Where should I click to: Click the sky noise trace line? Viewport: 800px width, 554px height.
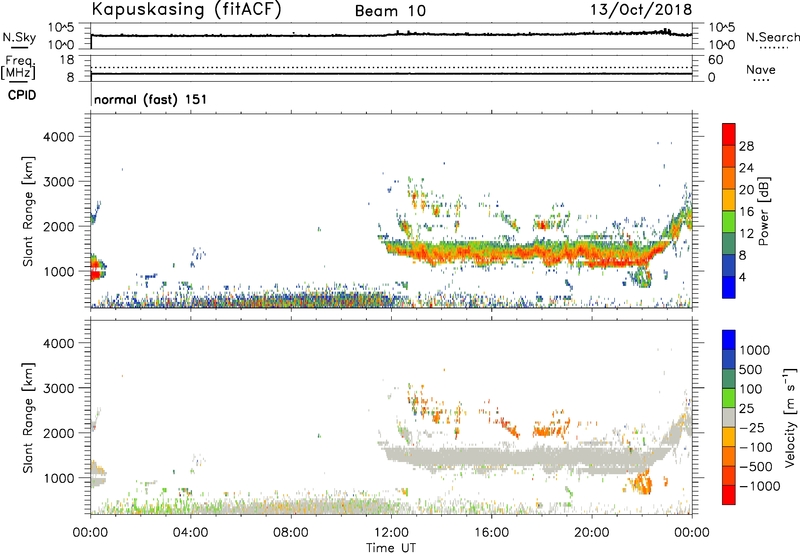(x=391, y=35)
